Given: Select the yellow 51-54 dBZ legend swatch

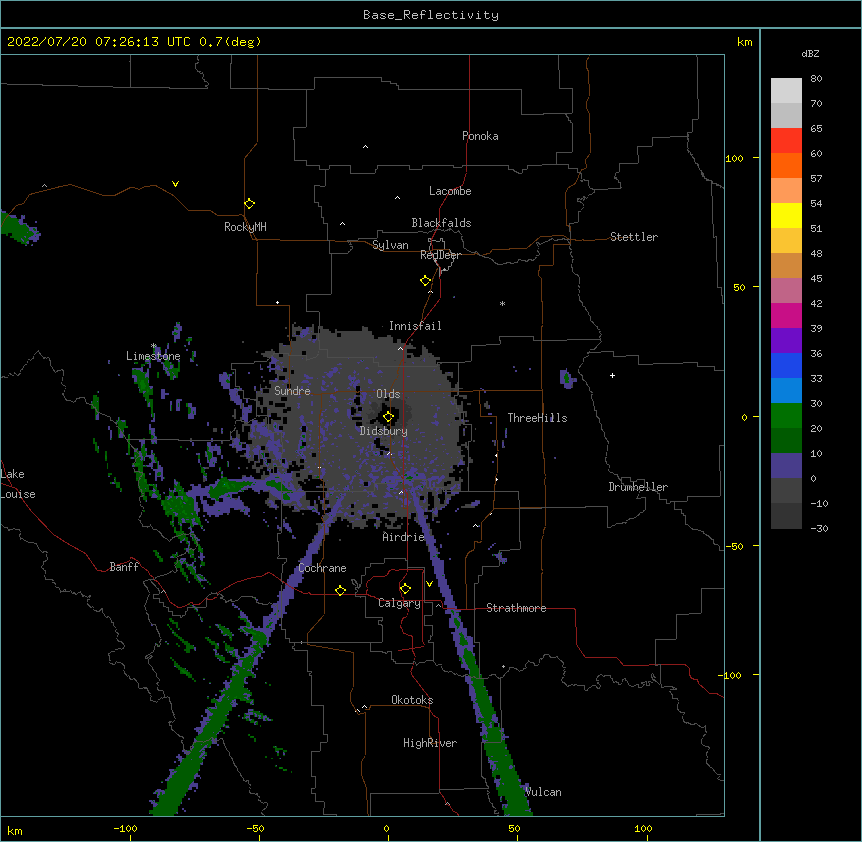Looking at the screenshot, I should click(x=786, y=215).
